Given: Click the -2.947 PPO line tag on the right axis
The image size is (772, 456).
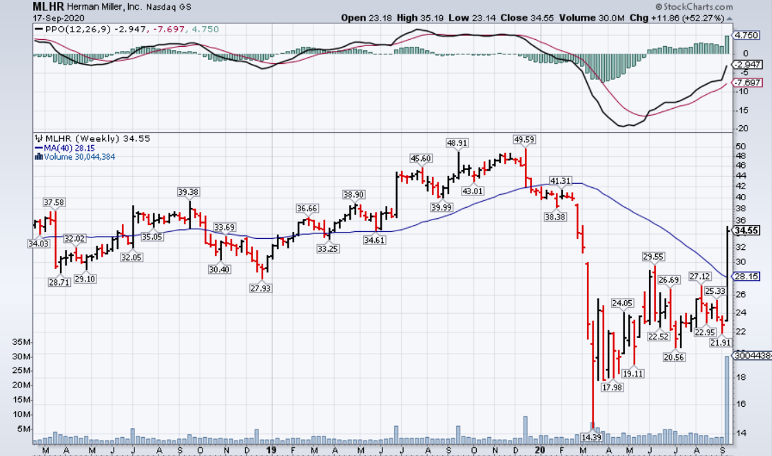Looking at the screenshot, I should point(747,65).
